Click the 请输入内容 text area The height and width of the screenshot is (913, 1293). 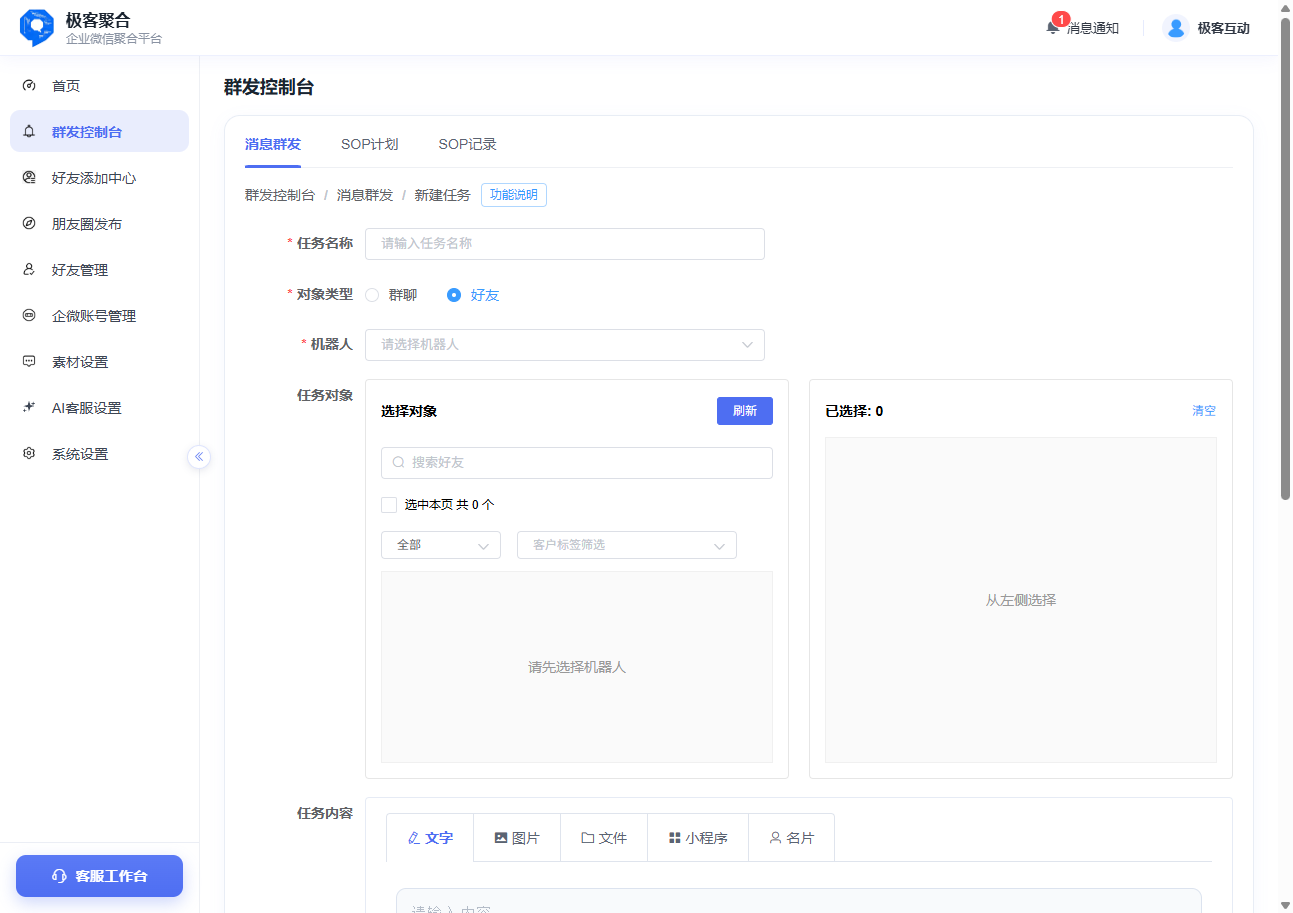click(799, 900)
